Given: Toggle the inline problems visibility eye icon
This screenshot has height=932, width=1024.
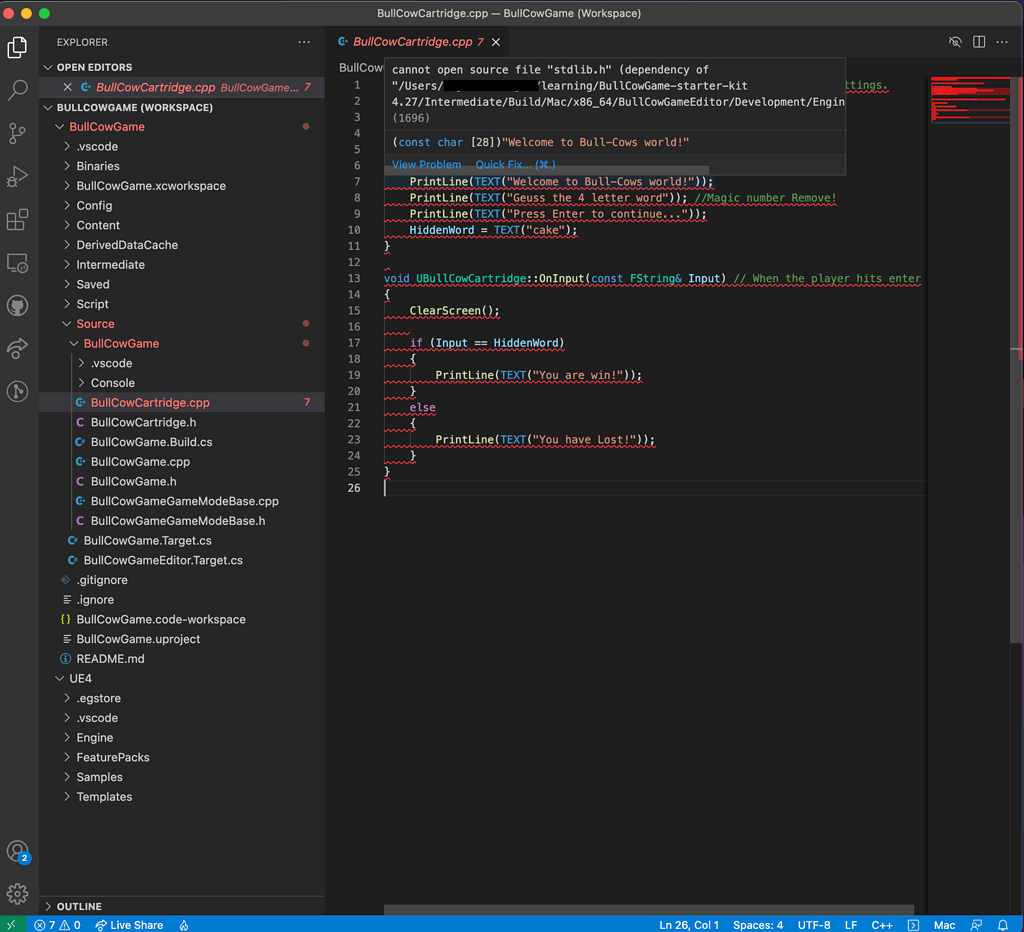Looking at the screenshot, I should (955, 41).
